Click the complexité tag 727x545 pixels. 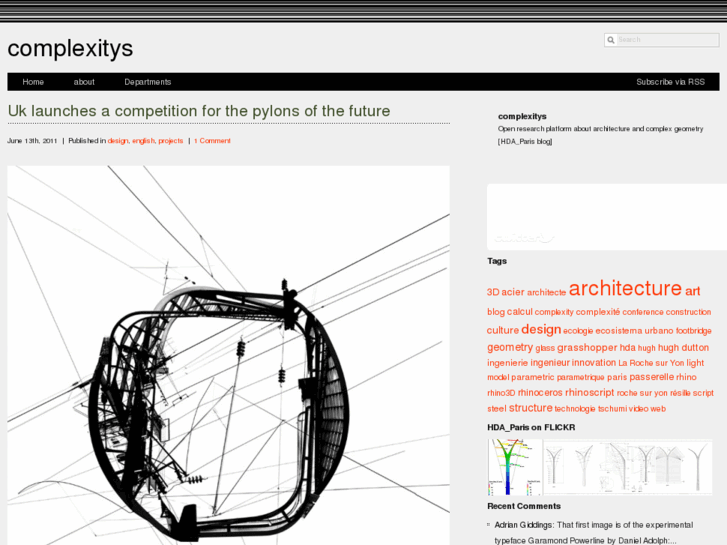tap(598, 312)
